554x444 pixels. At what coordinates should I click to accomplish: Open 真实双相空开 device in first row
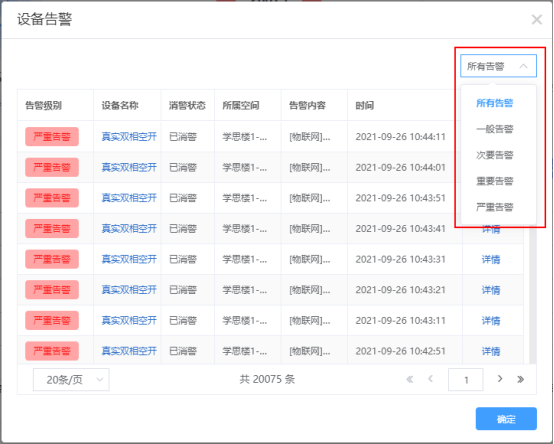click(129, 137)
